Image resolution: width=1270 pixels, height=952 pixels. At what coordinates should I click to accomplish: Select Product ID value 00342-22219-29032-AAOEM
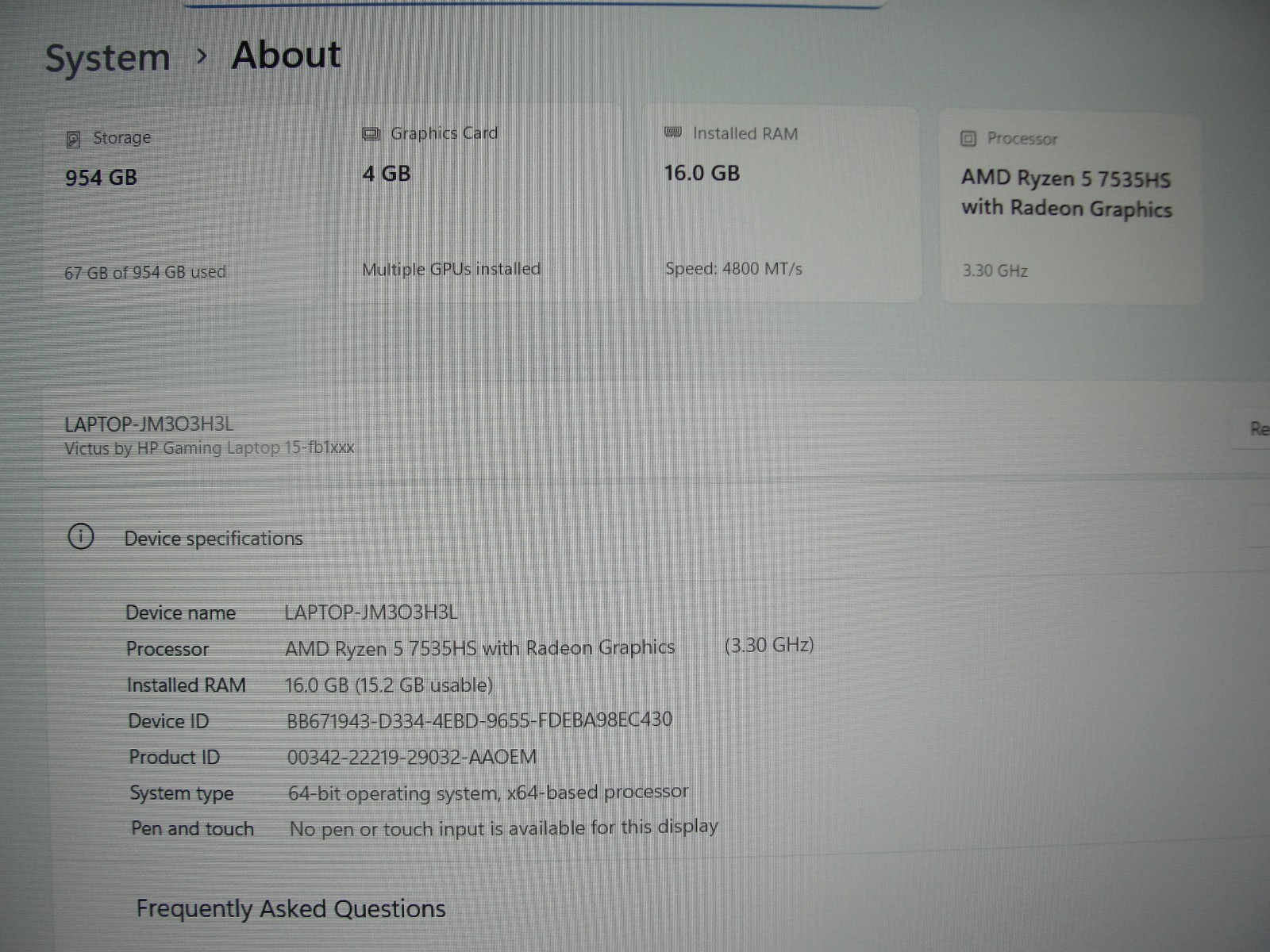(x=412, y=757)
